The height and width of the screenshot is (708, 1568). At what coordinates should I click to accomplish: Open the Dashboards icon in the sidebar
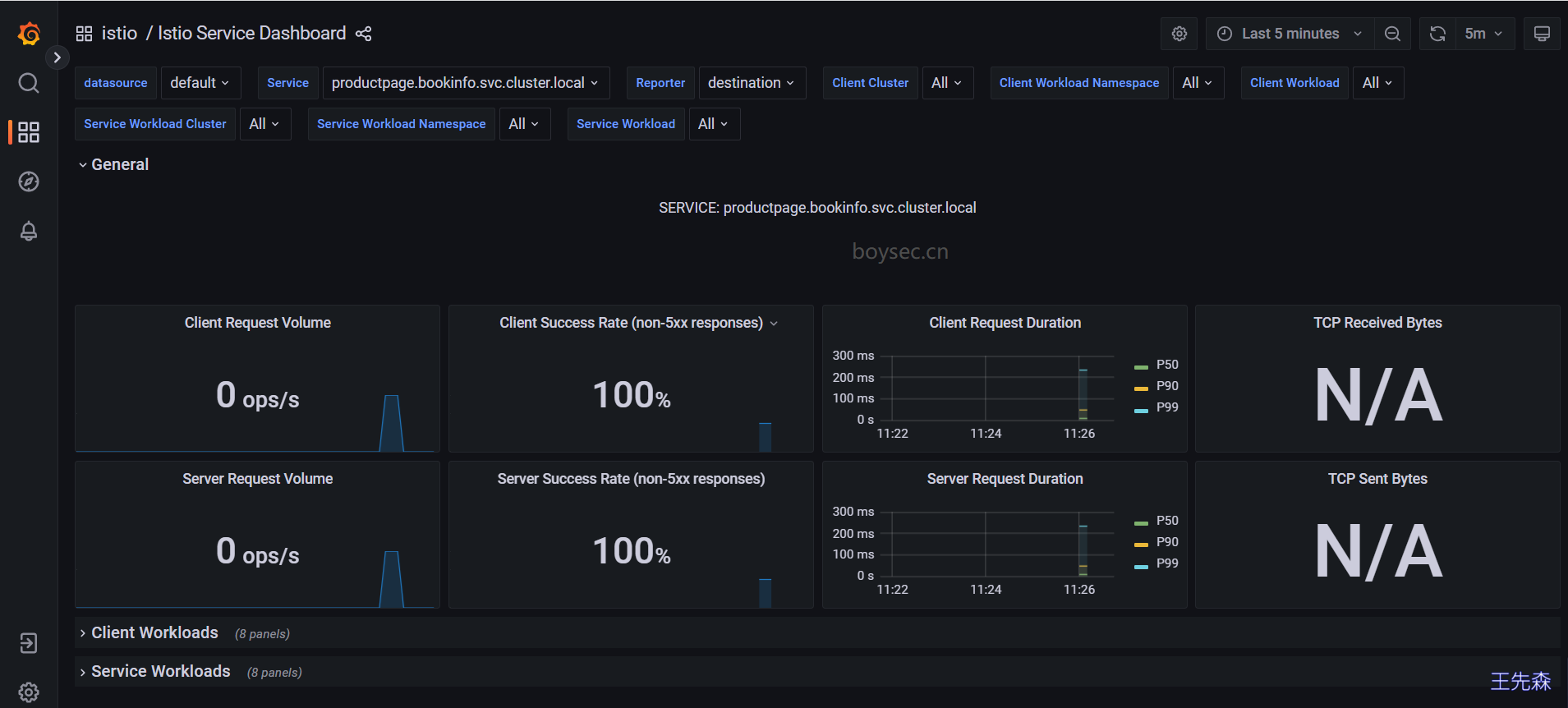tap(29, 132)
